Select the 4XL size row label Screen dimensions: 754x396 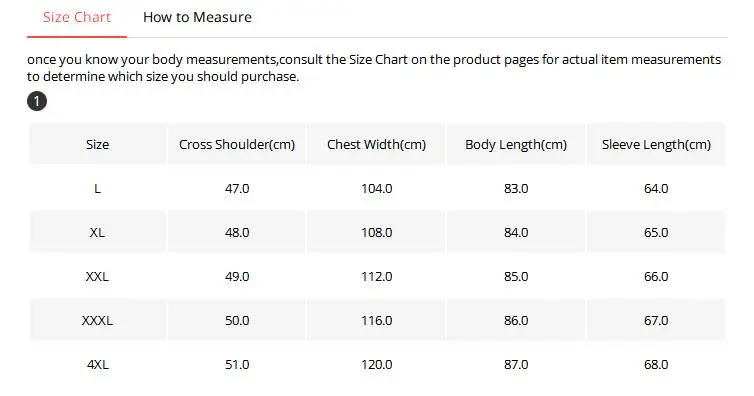point(98,364)
